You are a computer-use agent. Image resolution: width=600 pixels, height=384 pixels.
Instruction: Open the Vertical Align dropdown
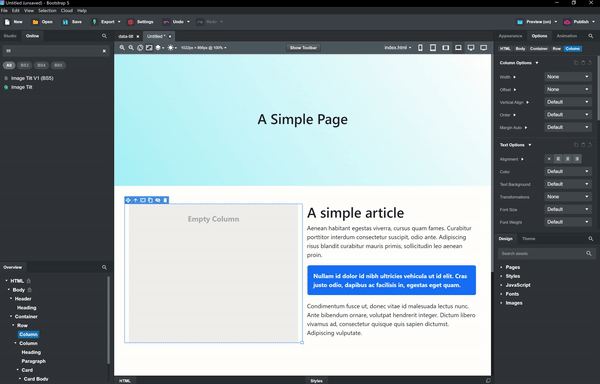[568, 102]
